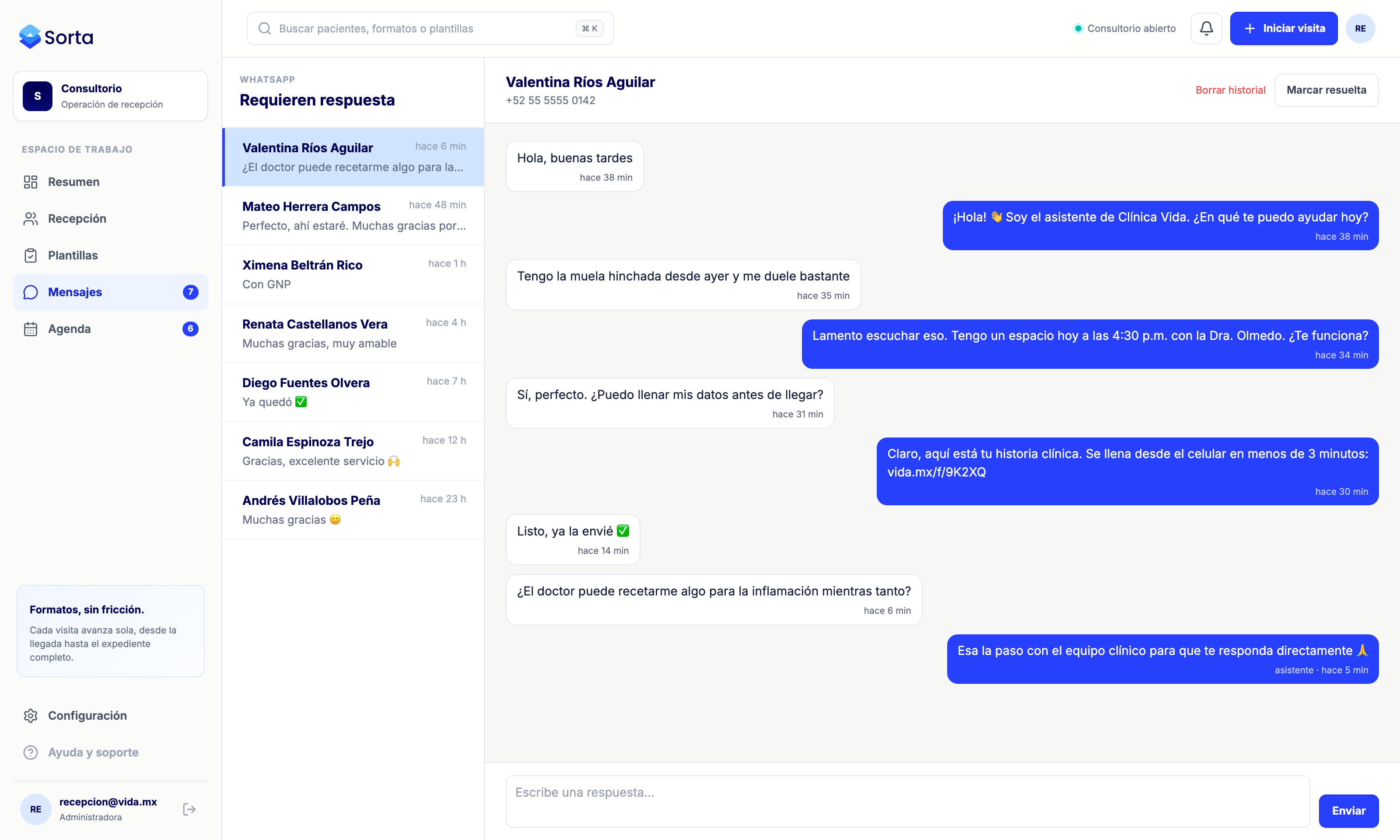
Task: Click Borrar historial link
Action: [1230, 90]
